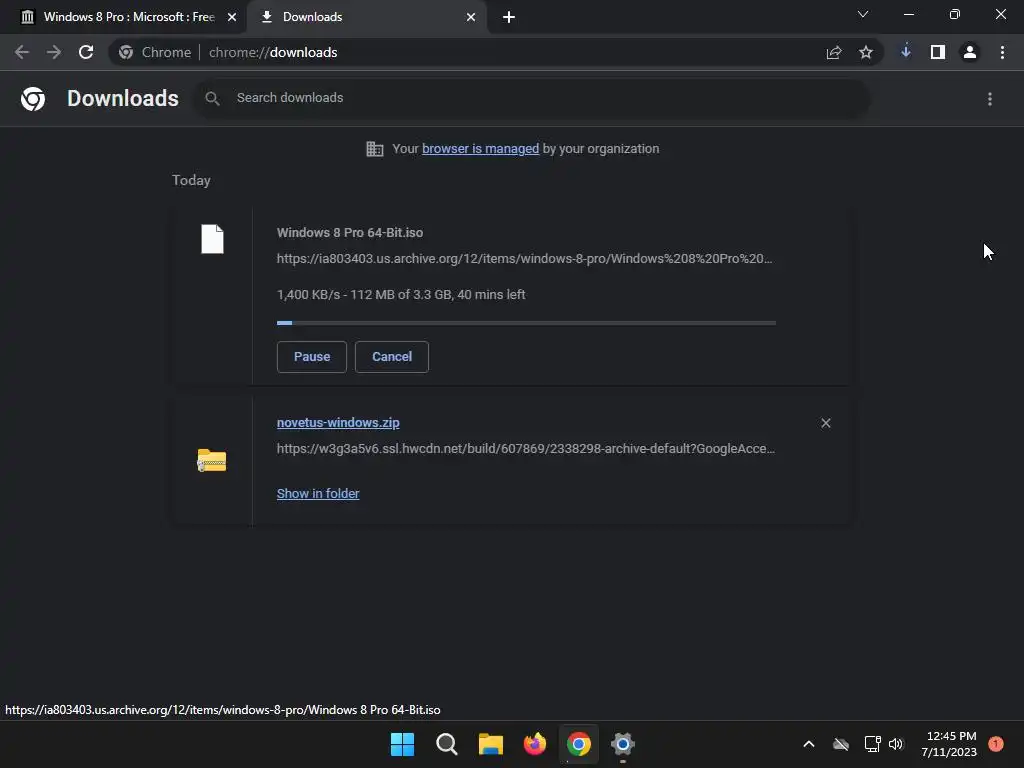Image resolution: width=1024 pixels, height=768 pixels.
Task: Click the Chrome taskbar icon
Action: pos(579,744)
